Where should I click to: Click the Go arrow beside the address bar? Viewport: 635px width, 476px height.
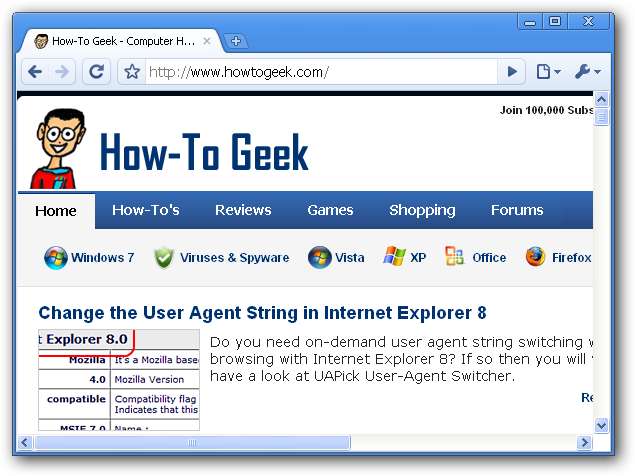pyautogui.click(x=512, y=72)
